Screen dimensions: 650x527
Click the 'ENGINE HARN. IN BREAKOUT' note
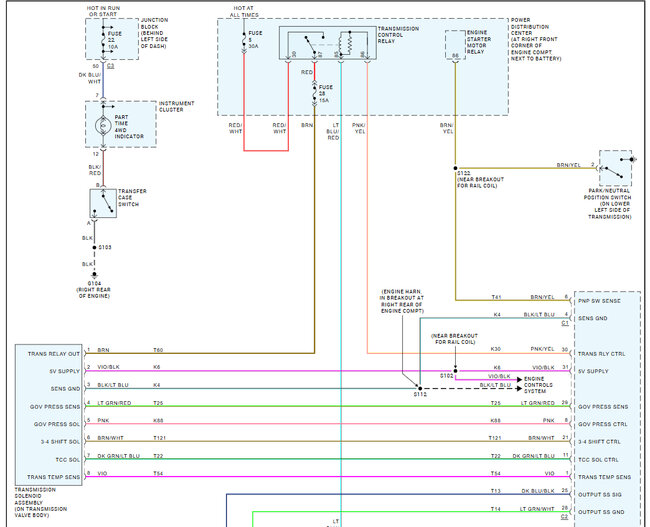(x=402, y=301)
